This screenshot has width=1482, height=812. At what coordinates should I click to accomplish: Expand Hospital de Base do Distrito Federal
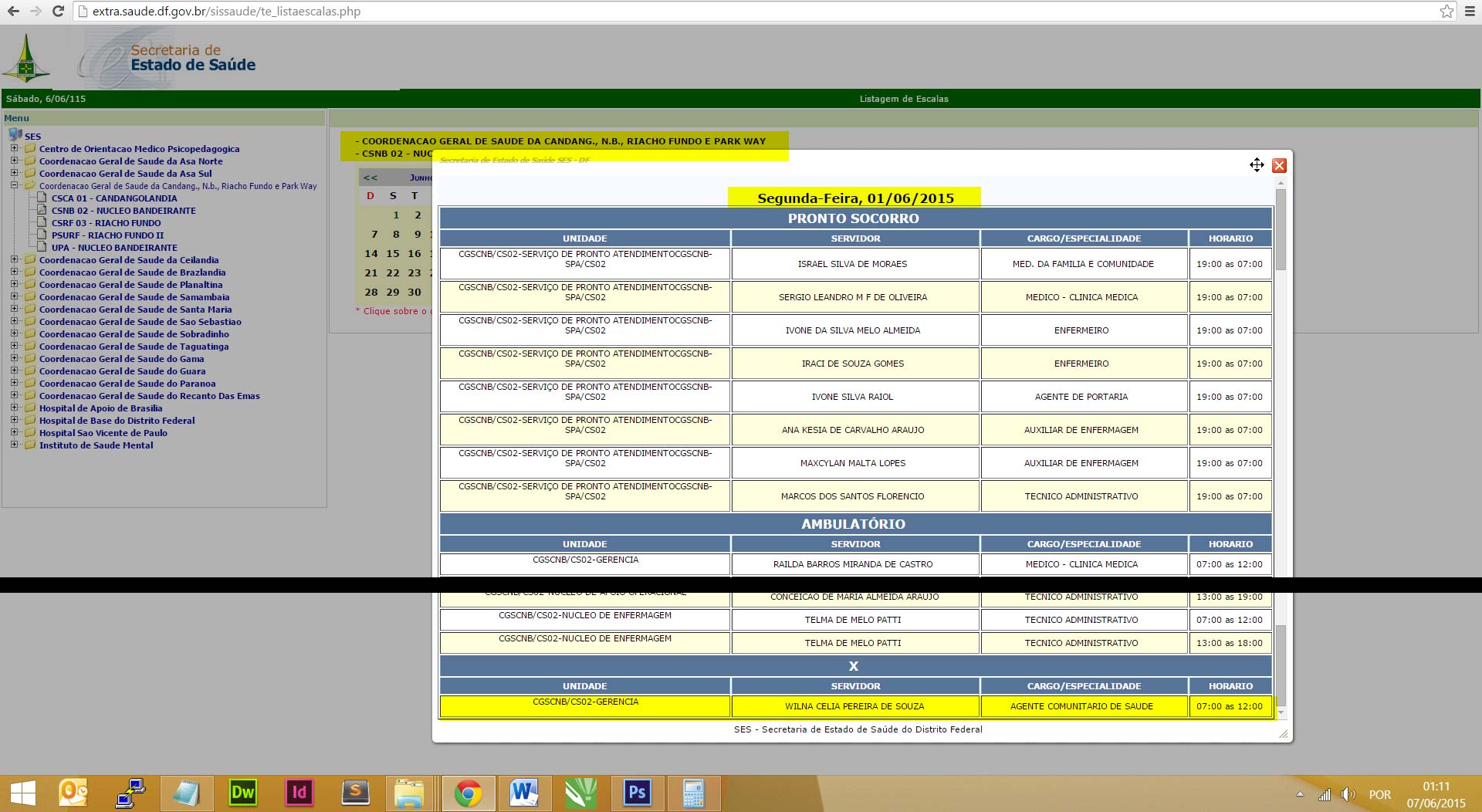[x=14, y=421]
